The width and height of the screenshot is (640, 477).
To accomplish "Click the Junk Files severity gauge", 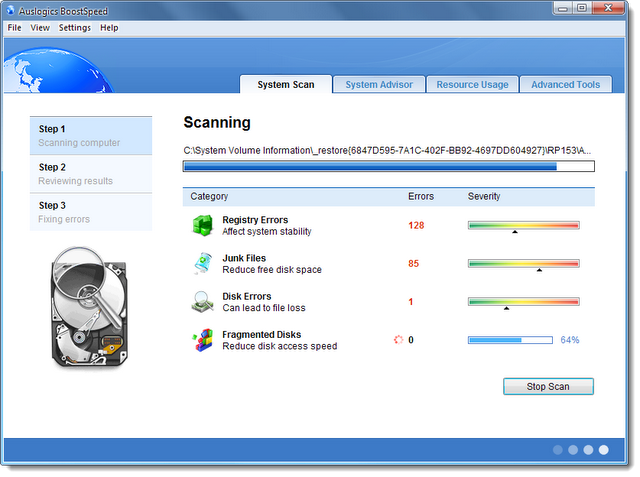I will (x=524, y=264).
